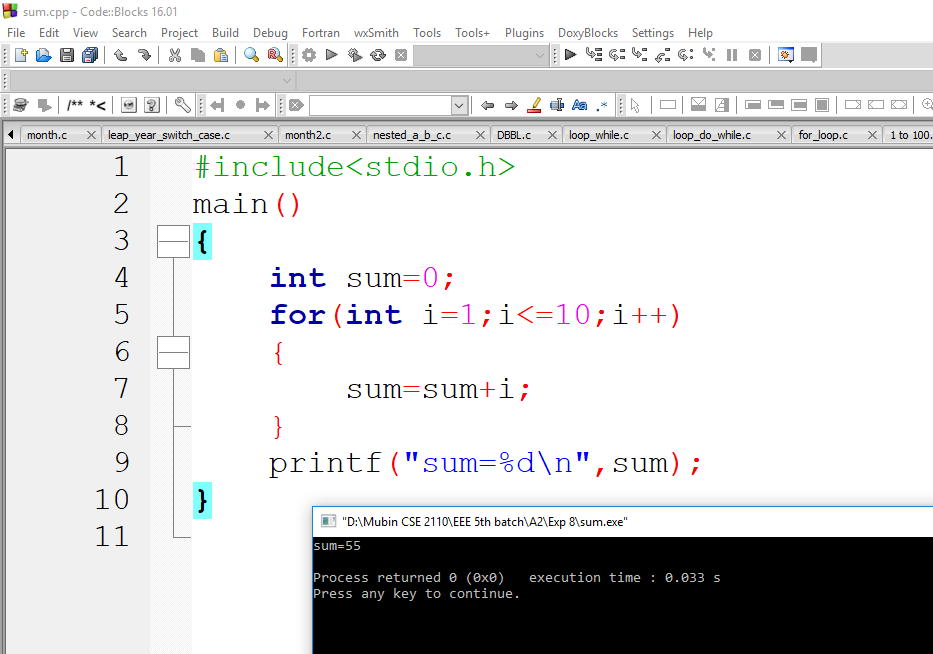Image resolution: width=933 pixels, height=654 pixels.
Task: Pause the running debugger
Action: [731, 55]
